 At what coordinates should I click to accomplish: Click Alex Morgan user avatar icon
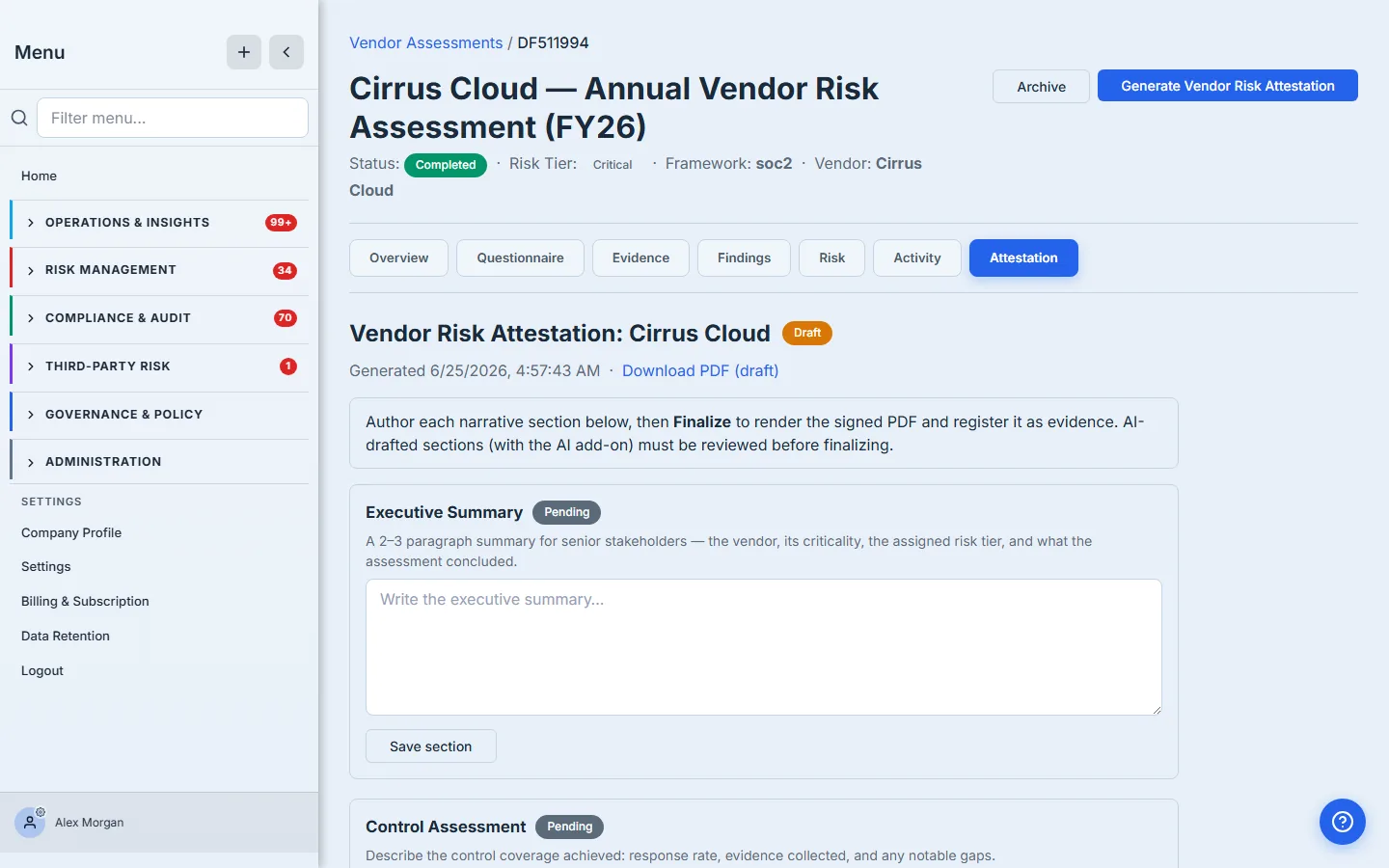30,823
